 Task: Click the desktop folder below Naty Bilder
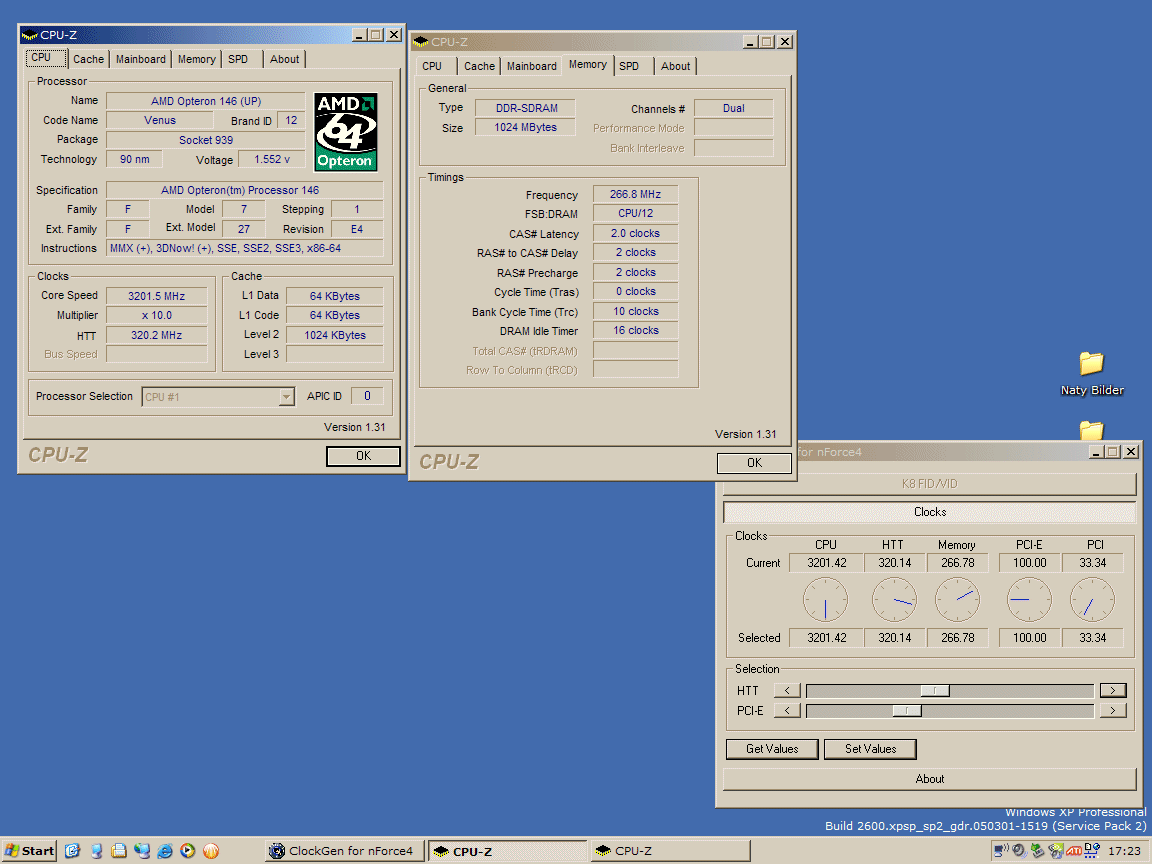point(1092,430)
